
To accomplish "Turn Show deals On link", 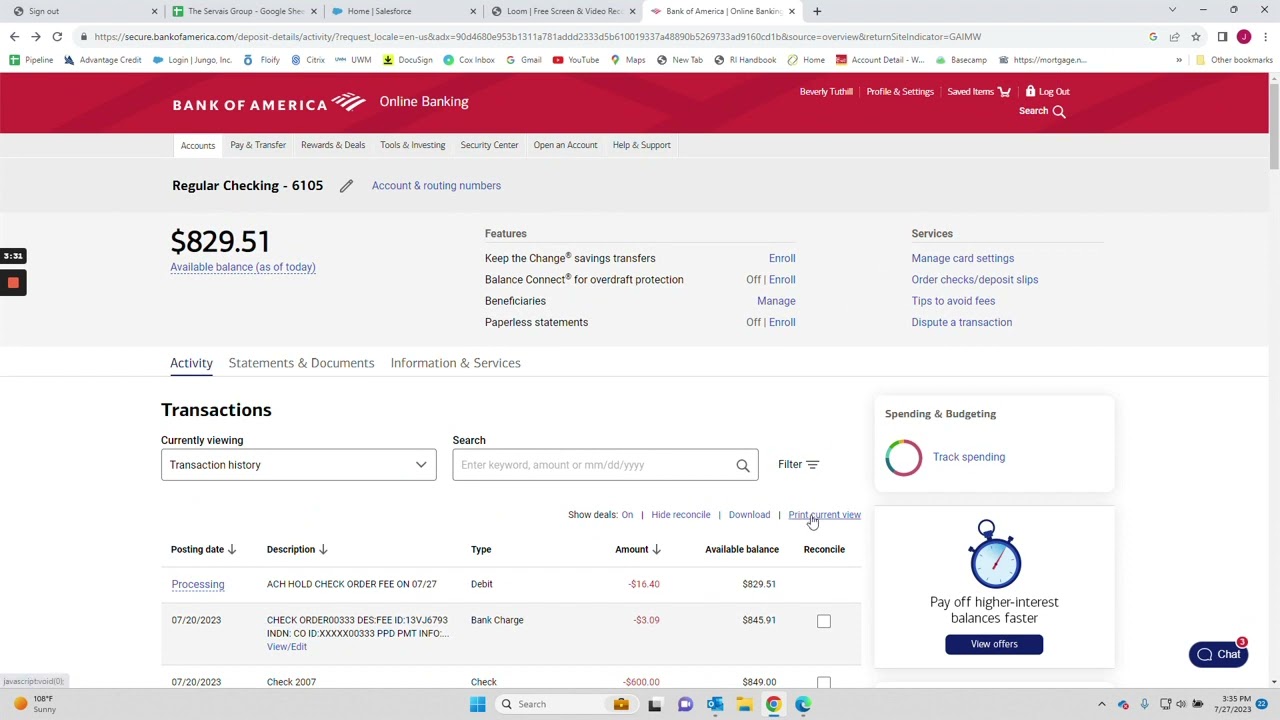I will tap(627, 515).
